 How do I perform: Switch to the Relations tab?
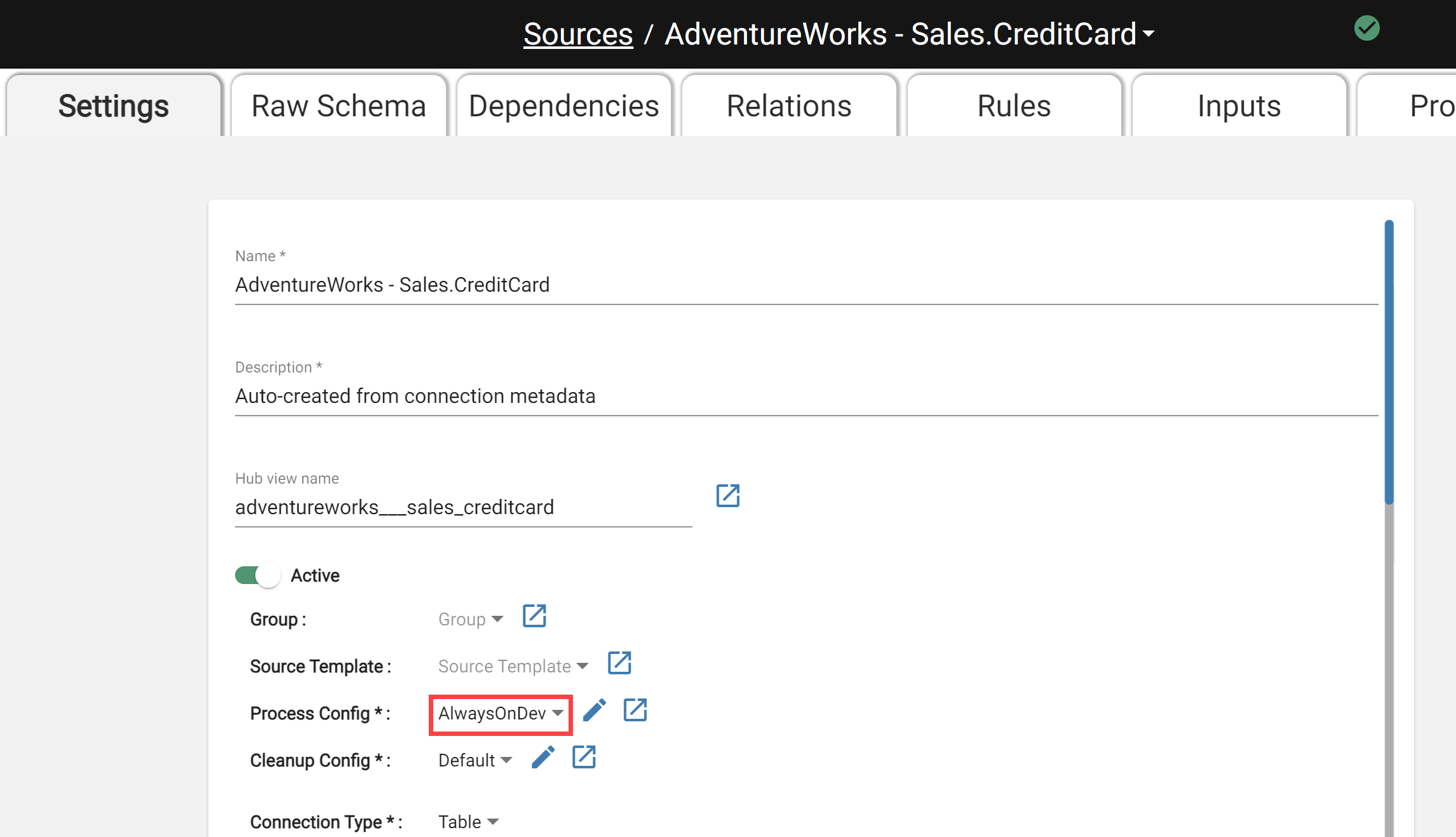click(x=789, y=105)
